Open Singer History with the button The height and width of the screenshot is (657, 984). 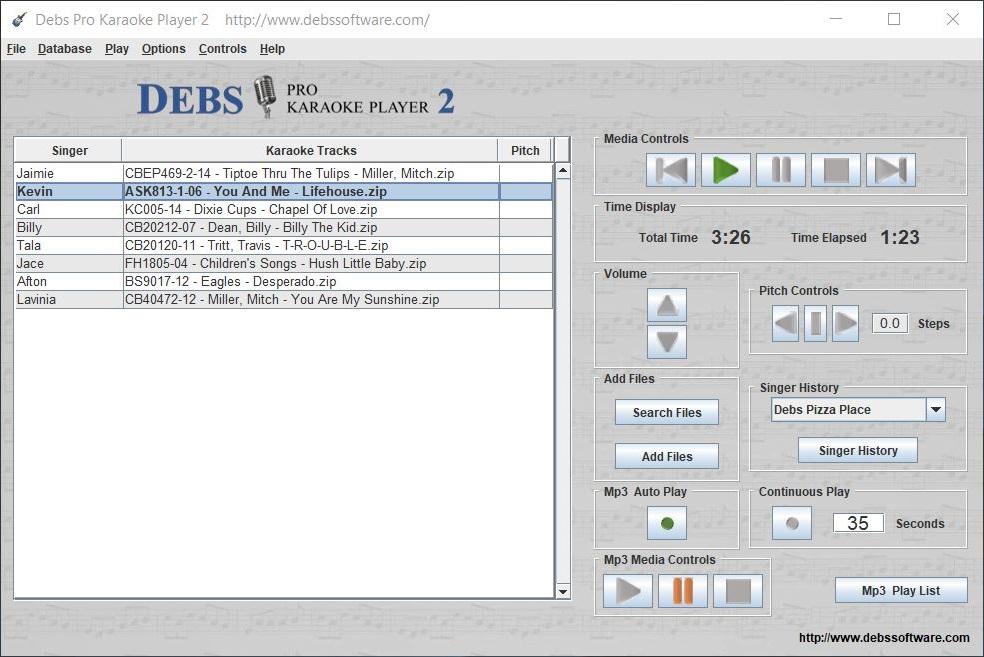858,451
